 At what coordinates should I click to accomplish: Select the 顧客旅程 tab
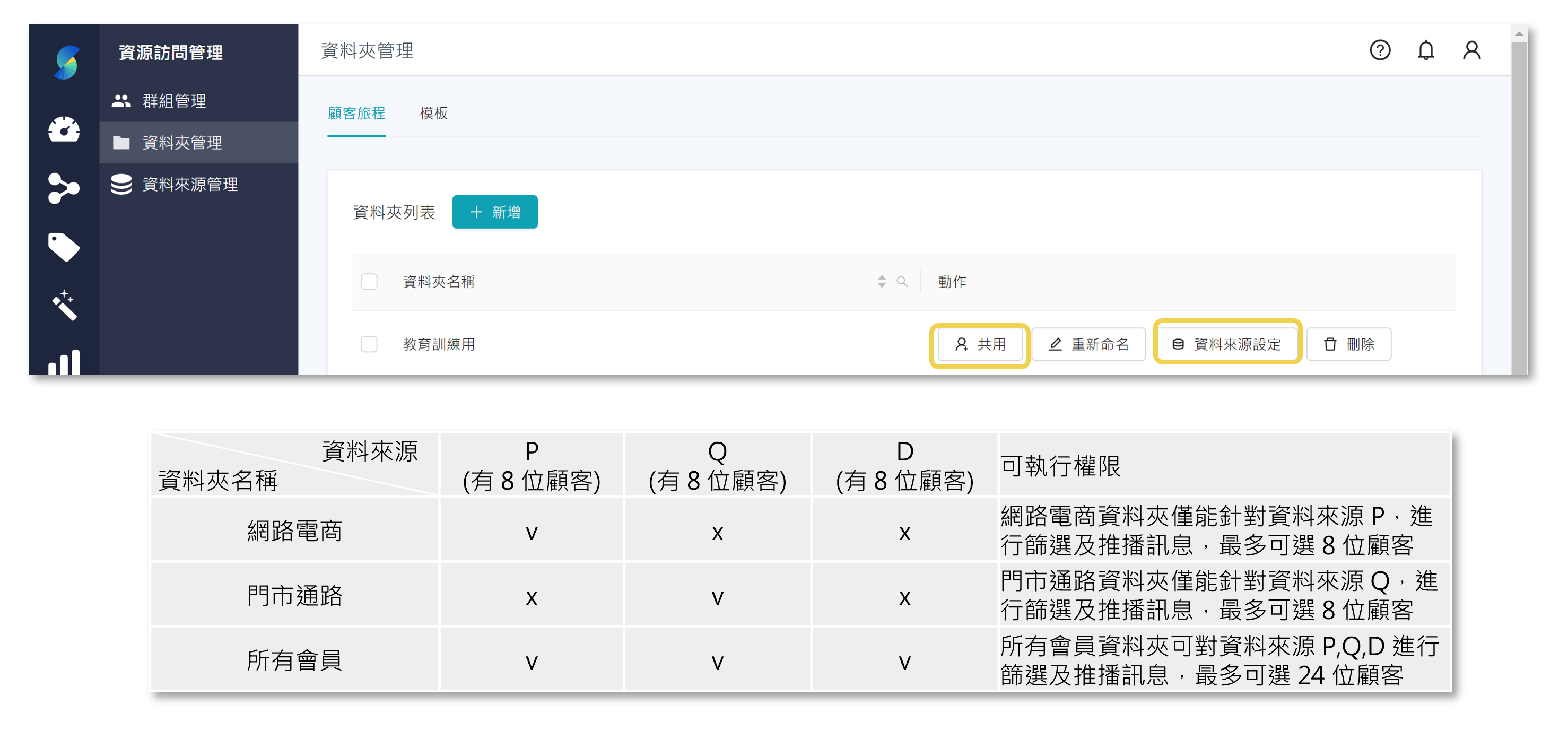click(356, 113)
